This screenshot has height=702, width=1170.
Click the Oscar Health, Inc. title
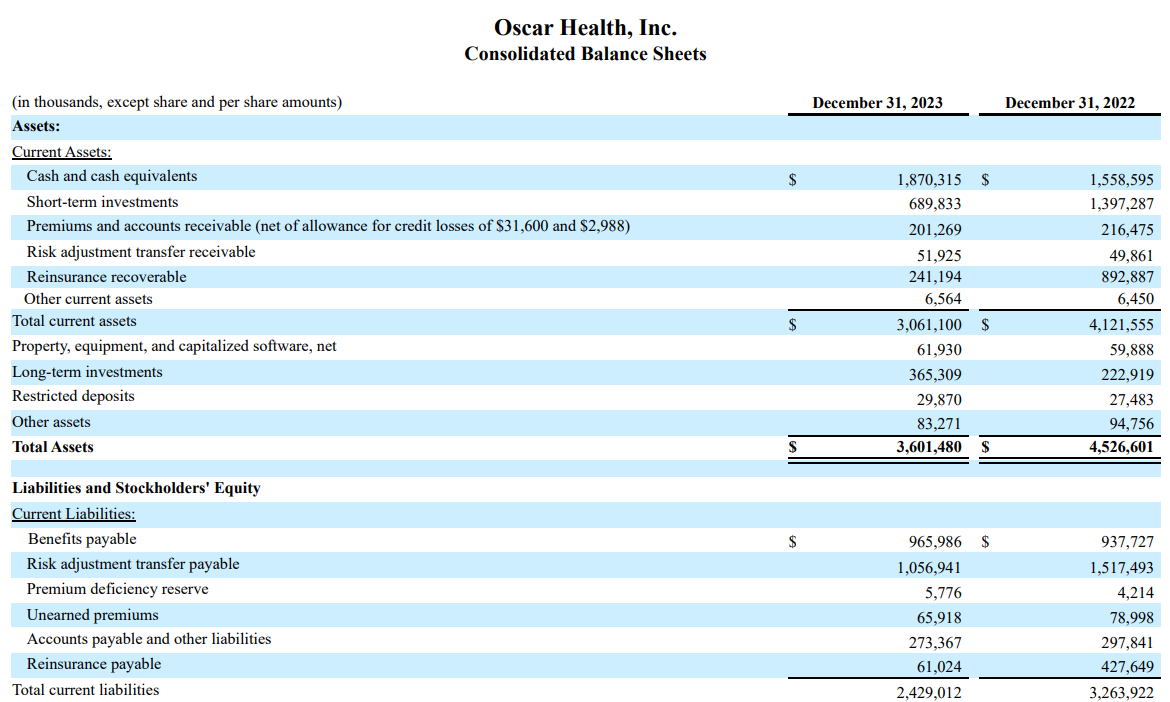click(x=585, y=27)
